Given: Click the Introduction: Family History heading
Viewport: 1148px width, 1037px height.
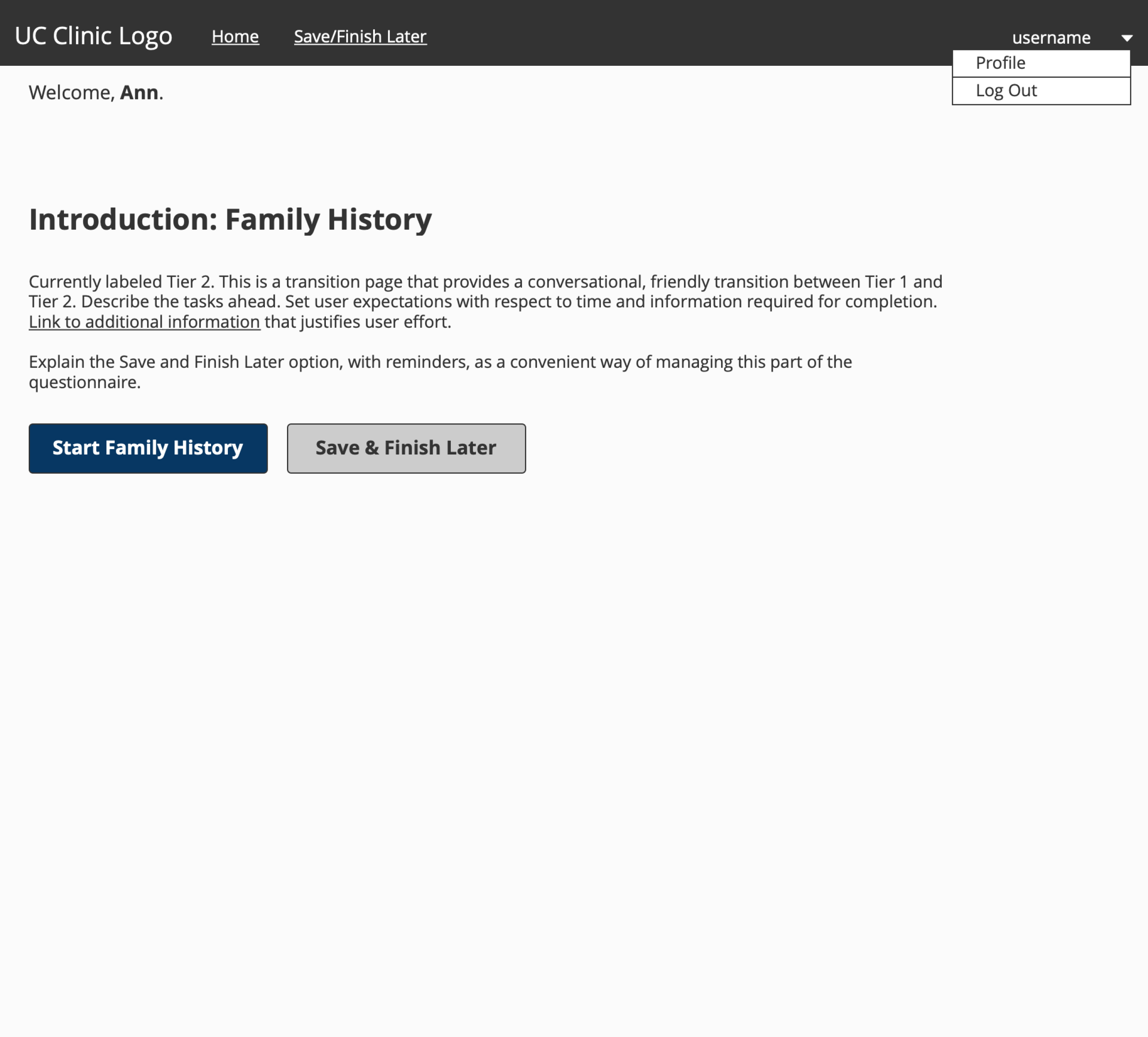Looking at the screenshot, I should [230, 220].
